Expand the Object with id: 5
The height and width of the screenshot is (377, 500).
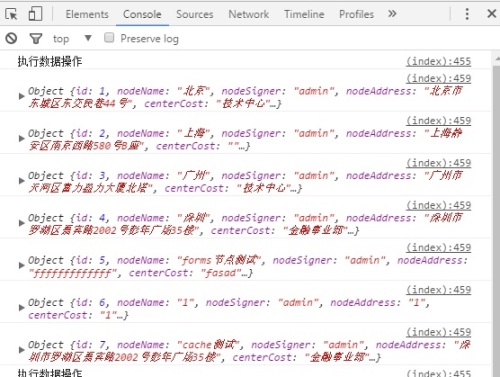[x=21, y=265]
